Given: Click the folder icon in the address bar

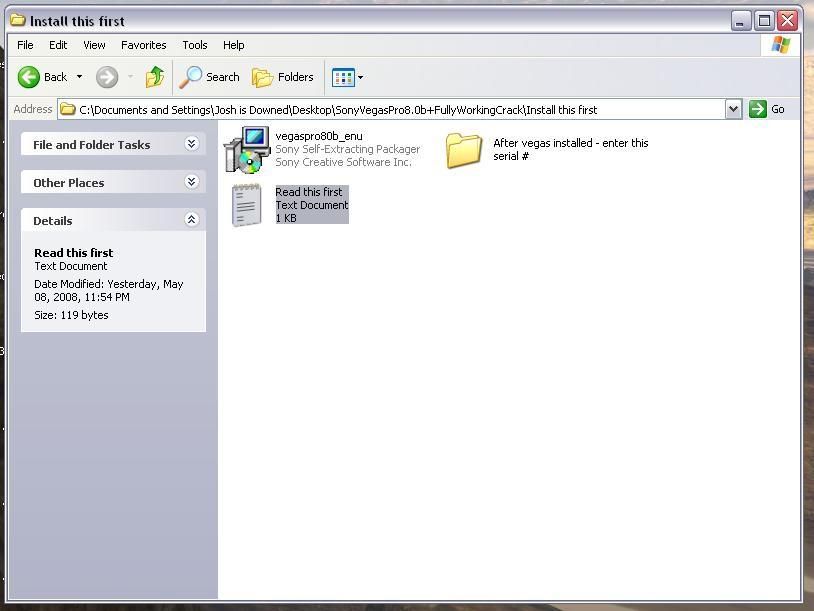Looking at the screenshot, I should click(x=67, y=110).
